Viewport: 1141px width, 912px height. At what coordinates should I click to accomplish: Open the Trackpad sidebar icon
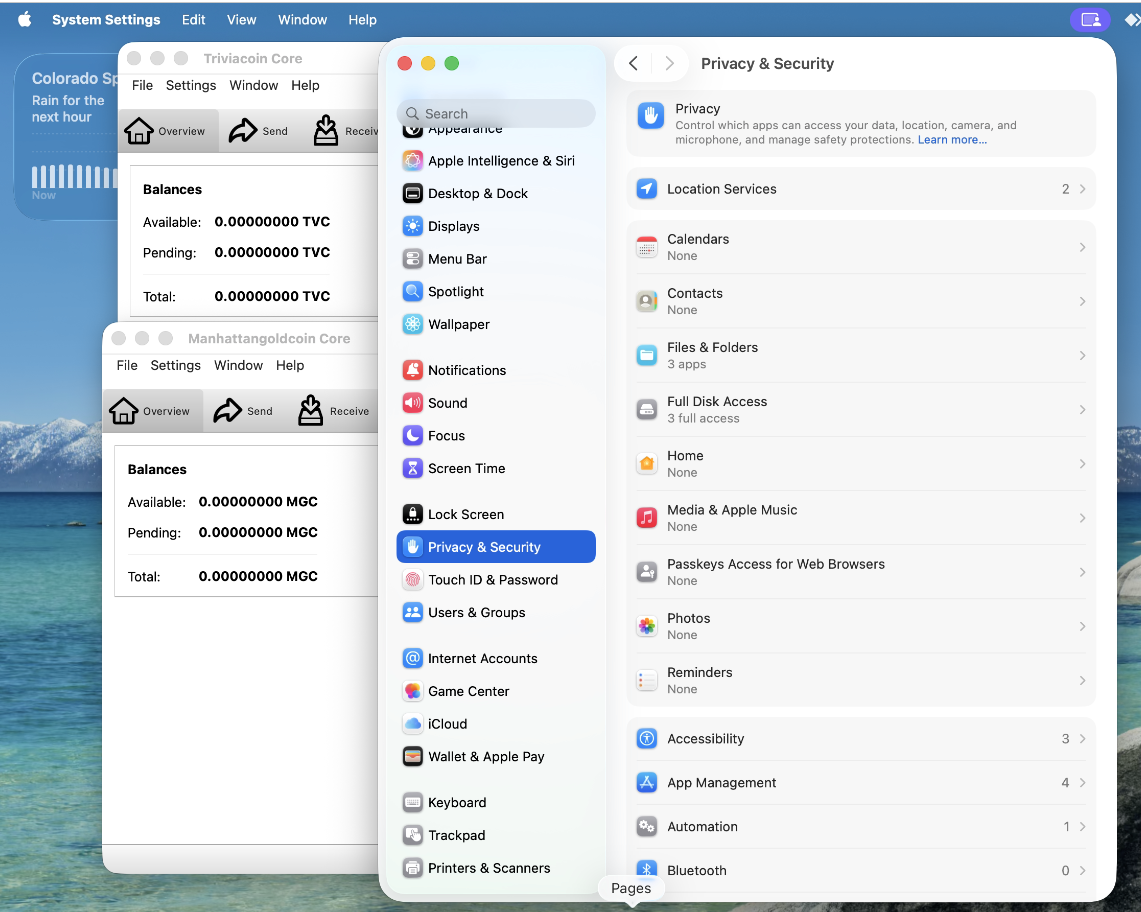coord(413,836)
